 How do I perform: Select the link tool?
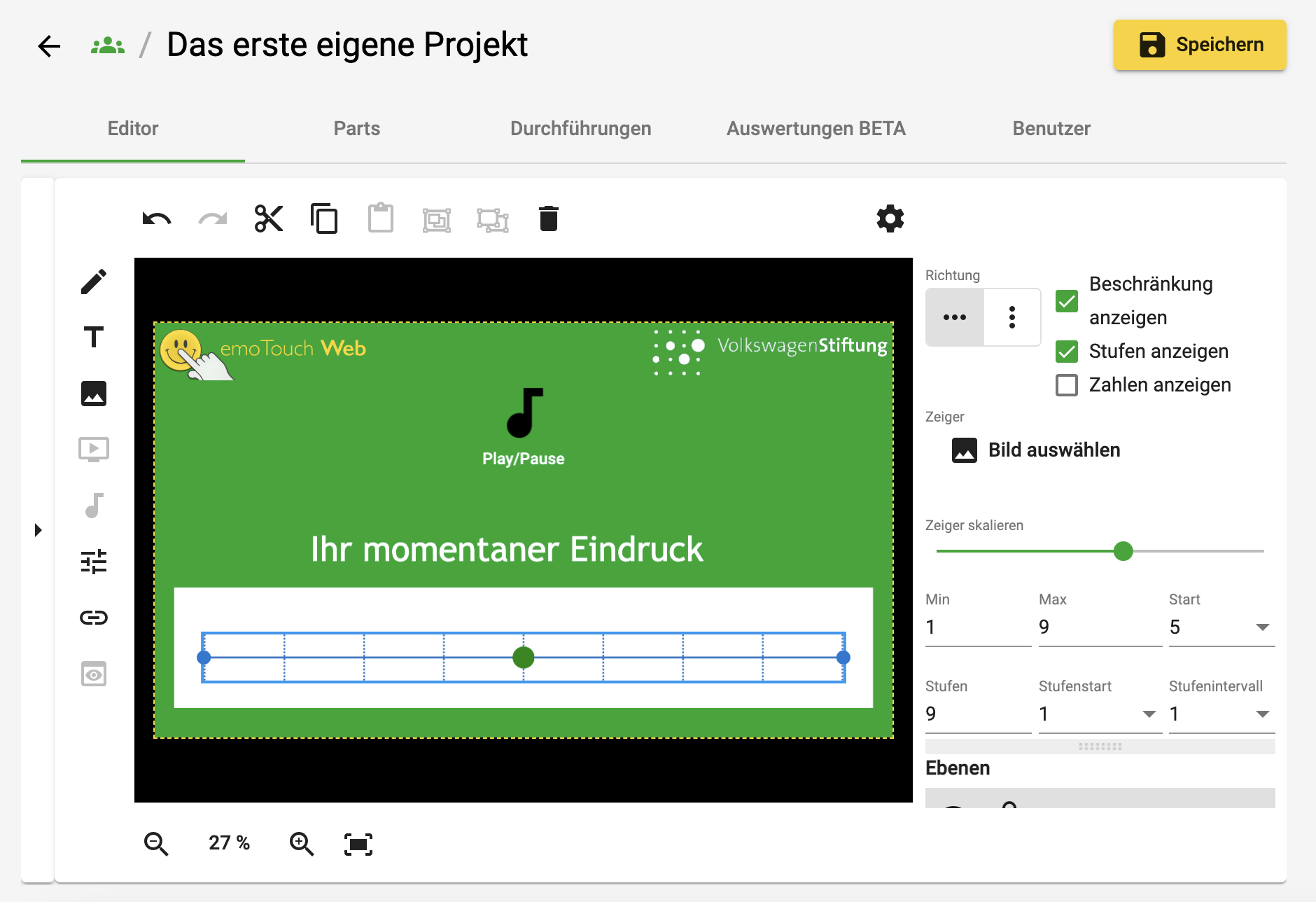(x=94, y=618)
